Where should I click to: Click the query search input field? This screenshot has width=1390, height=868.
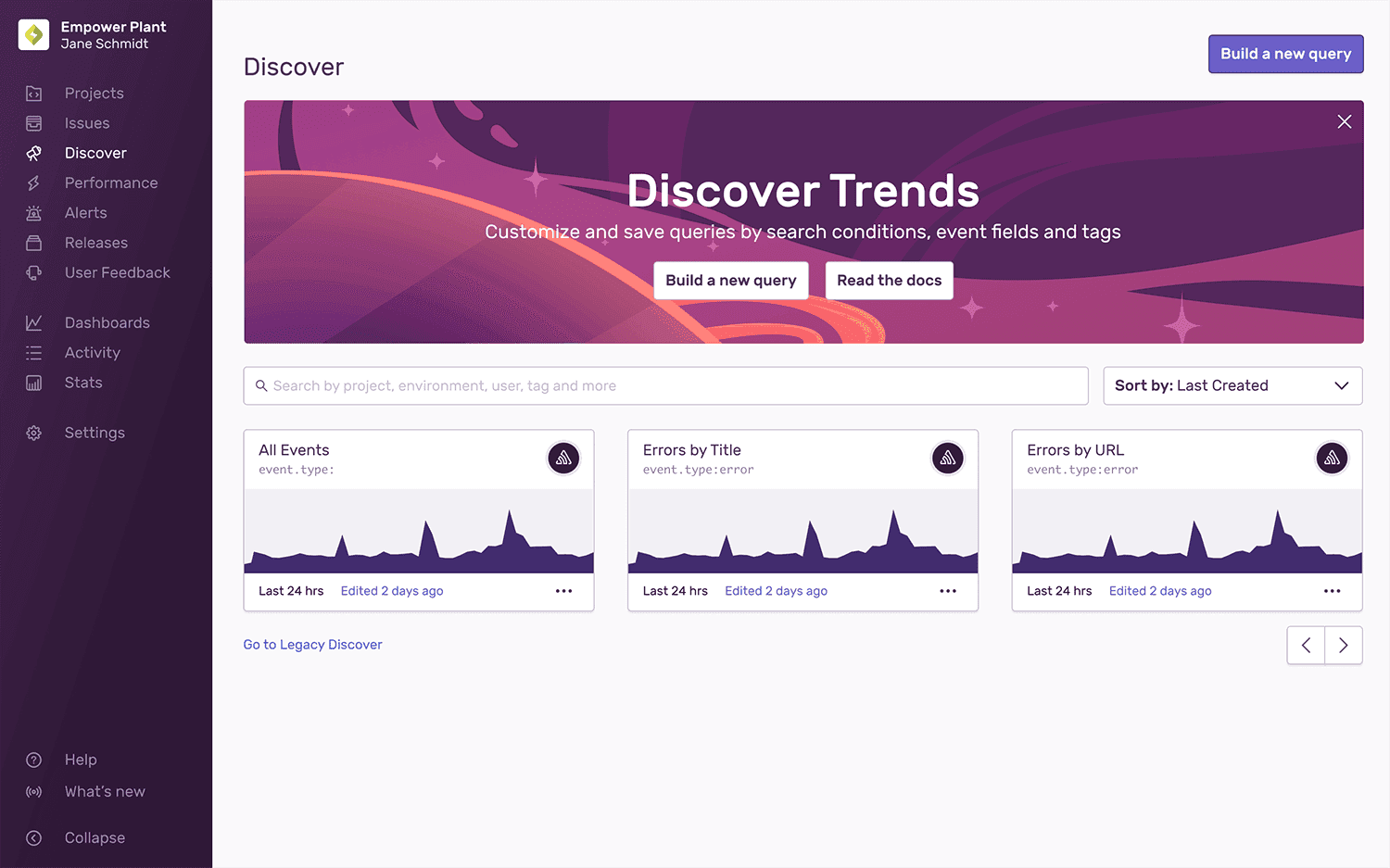[x=665, y=385]
